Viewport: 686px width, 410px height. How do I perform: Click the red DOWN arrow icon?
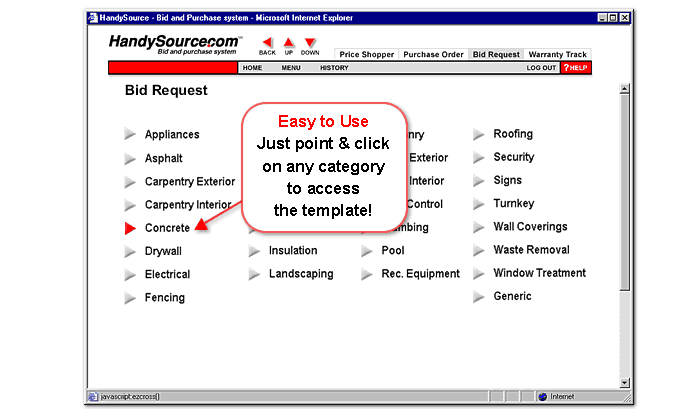[310, 43]
